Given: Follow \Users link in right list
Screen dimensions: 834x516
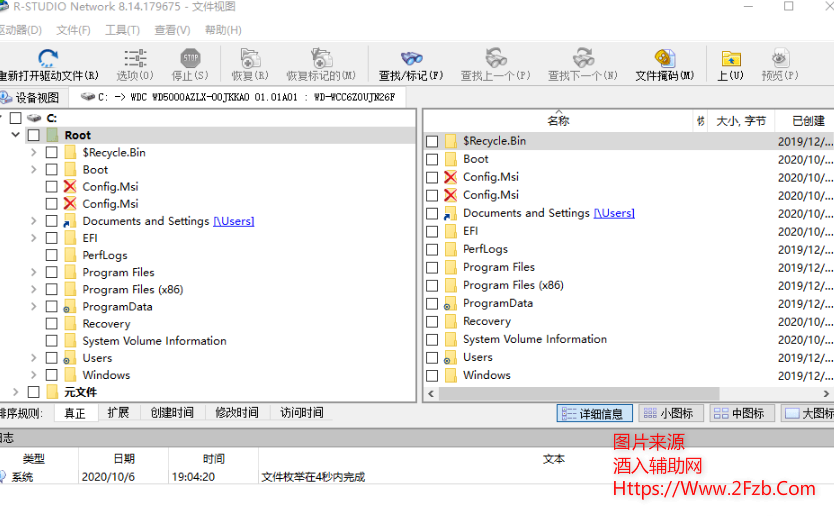Looking at the screenshot, I should click(614, 213).
